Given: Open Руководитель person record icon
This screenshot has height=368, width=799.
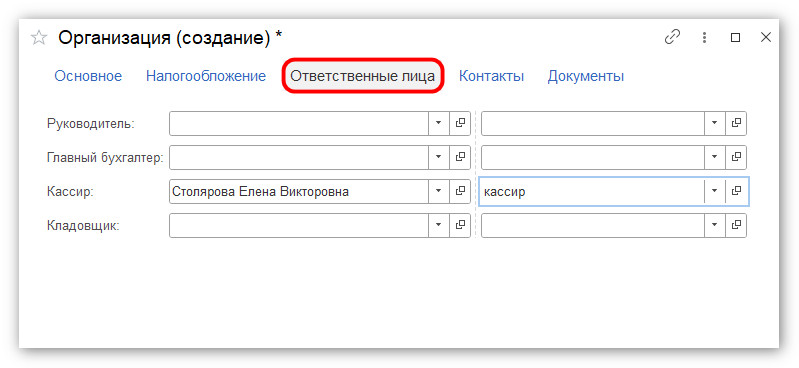Looking at the screenshot, I should [460, 123].
